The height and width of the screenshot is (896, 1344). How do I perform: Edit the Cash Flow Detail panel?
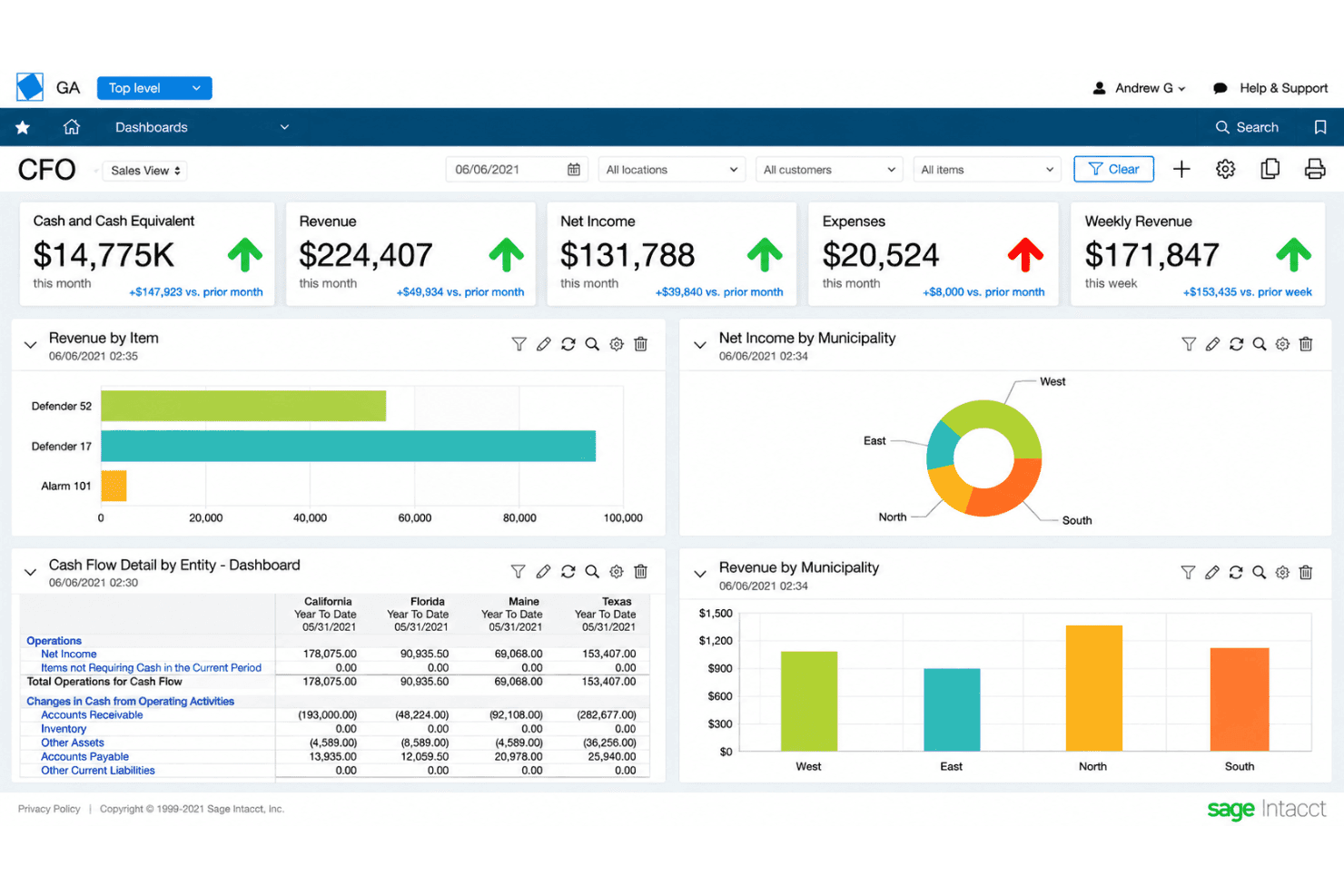543,571
